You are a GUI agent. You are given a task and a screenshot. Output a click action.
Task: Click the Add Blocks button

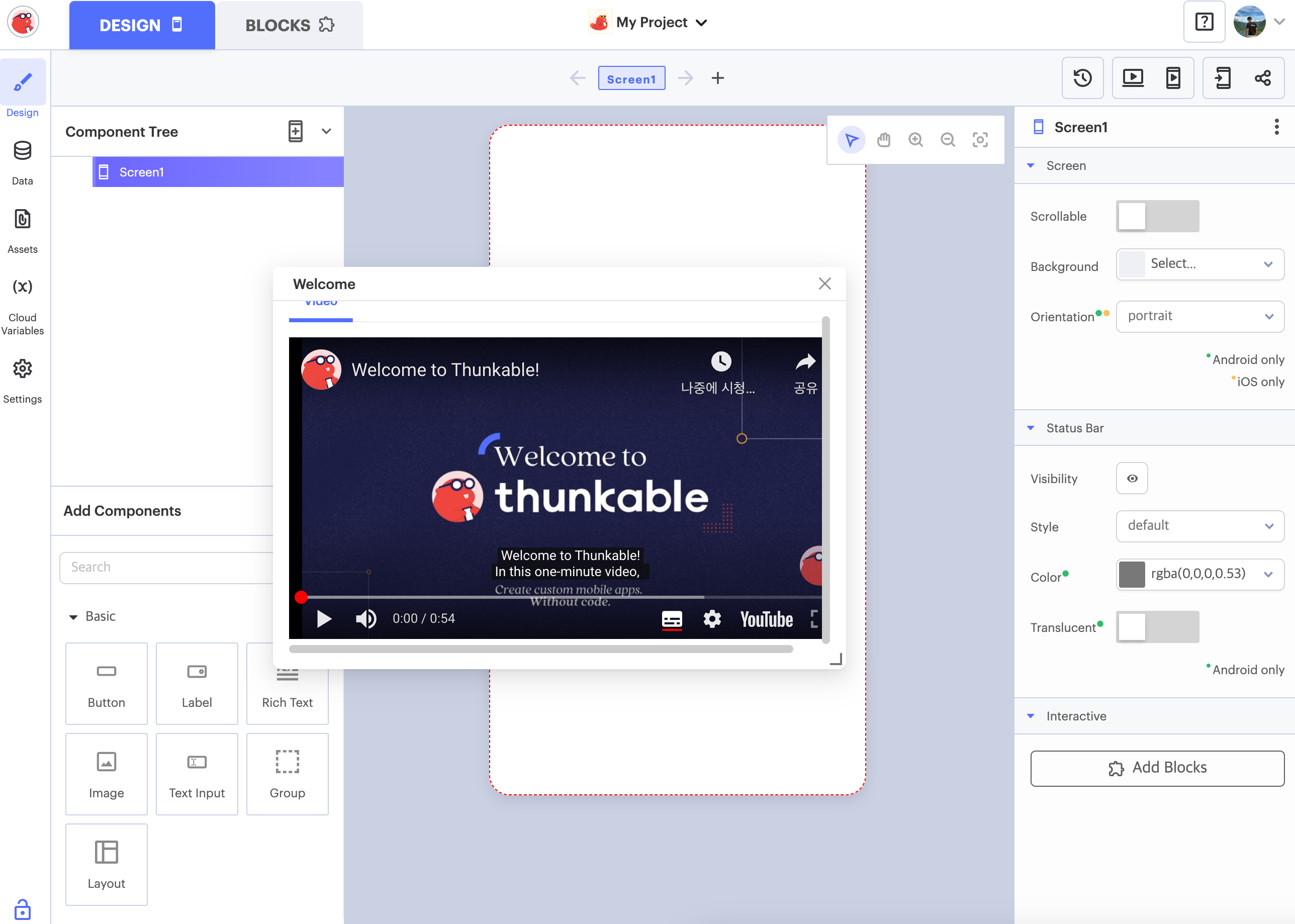[x=1157, y=768]
